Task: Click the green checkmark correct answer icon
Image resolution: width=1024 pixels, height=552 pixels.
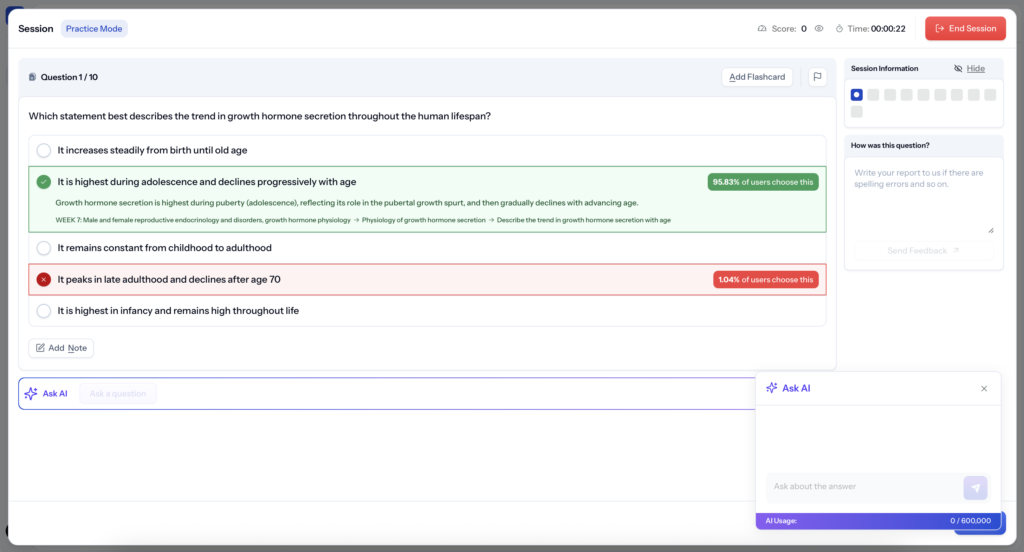Action: pyautogui.click(x=44, y=182)
